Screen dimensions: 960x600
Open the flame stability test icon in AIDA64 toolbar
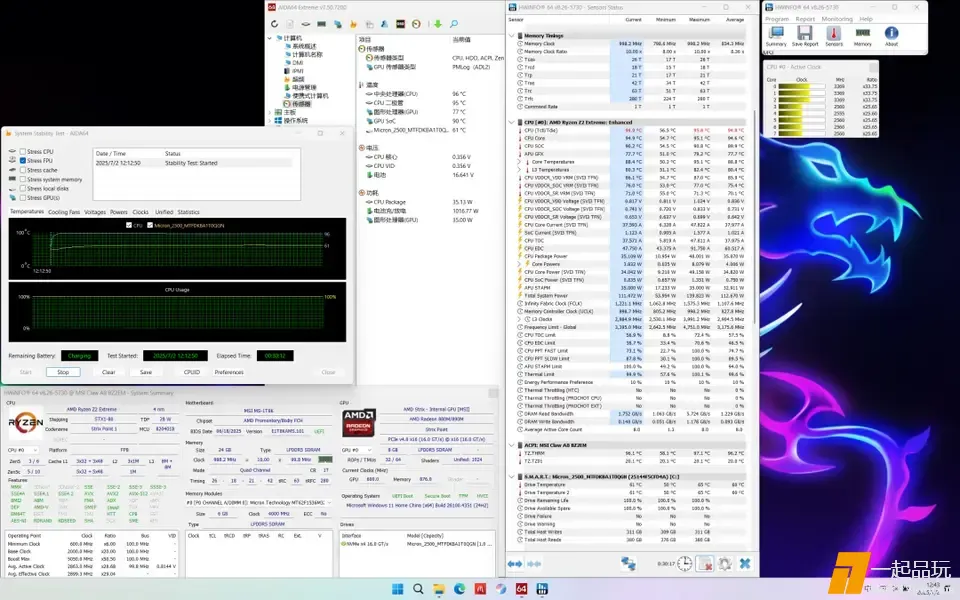[353, 24]
